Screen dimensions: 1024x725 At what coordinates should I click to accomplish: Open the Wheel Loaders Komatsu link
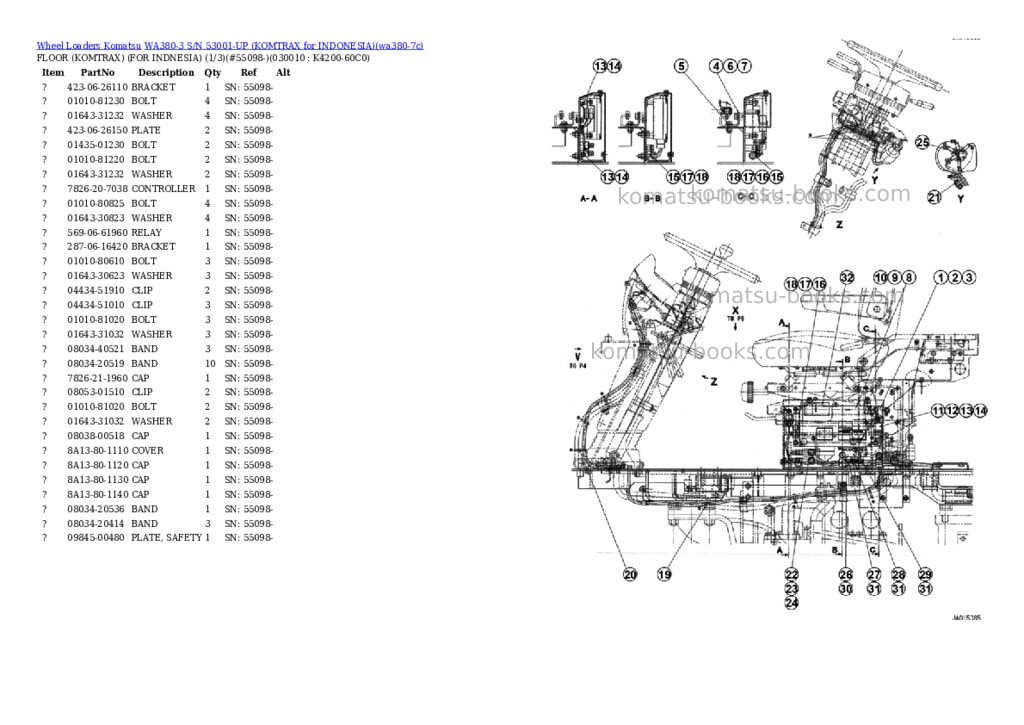pos(88,46)
